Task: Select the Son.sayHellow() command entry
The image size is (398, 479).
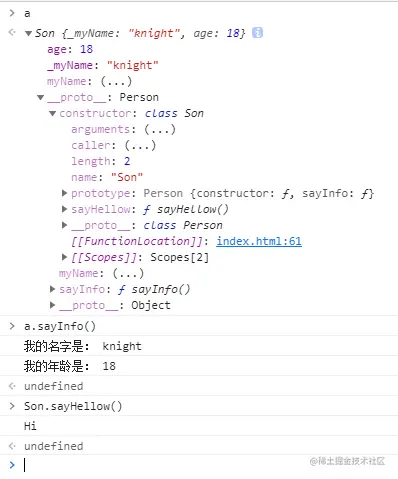Action: tap(73, 406)
